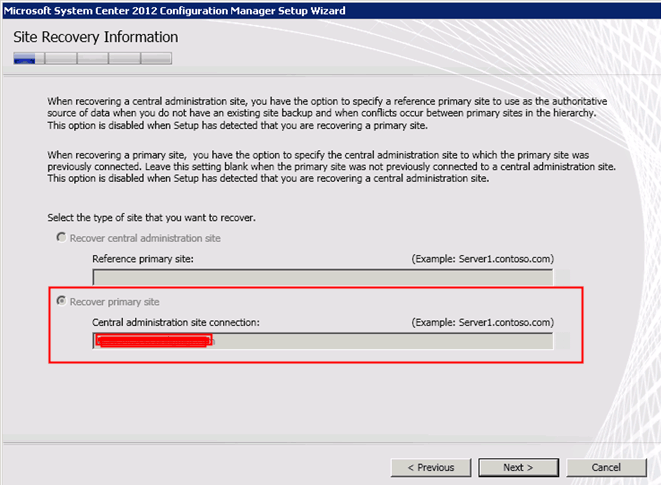Click example text beside Central administration connection
Screen dimensions: 661x485
[x=483, y=322]
